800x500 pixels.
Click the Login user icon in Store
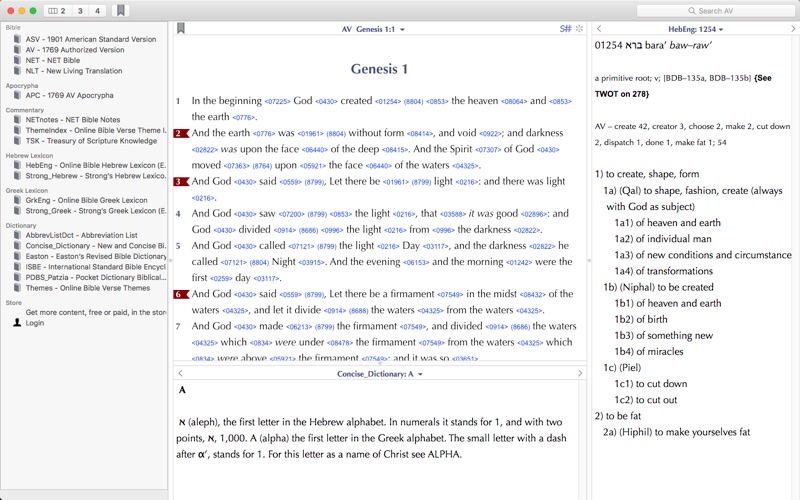click(17, 323)
